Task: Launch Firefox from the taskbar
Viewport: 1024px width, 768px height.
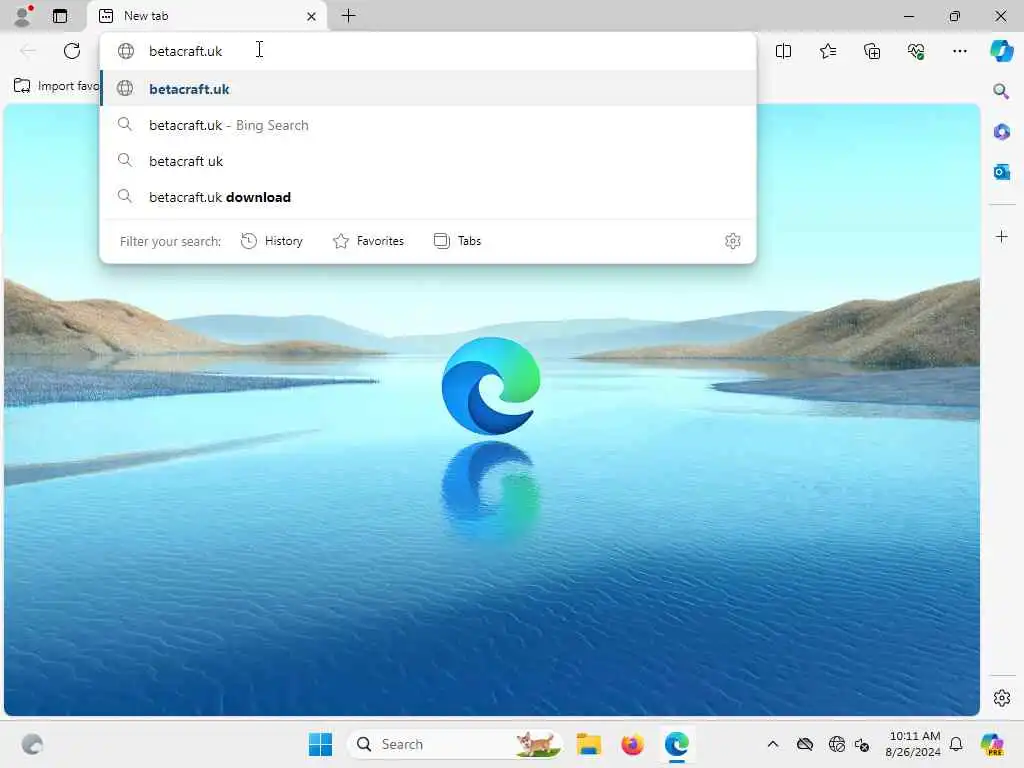Action: point(632,744)
